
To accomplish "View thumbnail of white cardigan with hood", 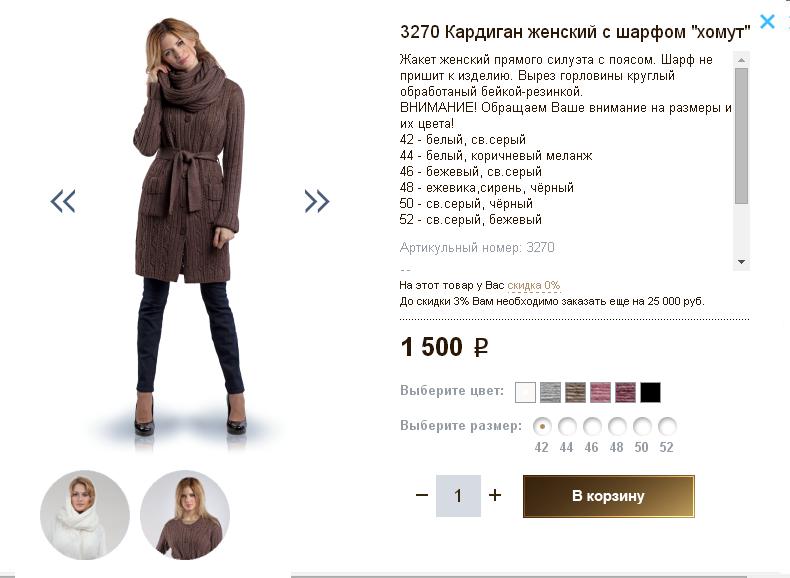I will [85, 515].
